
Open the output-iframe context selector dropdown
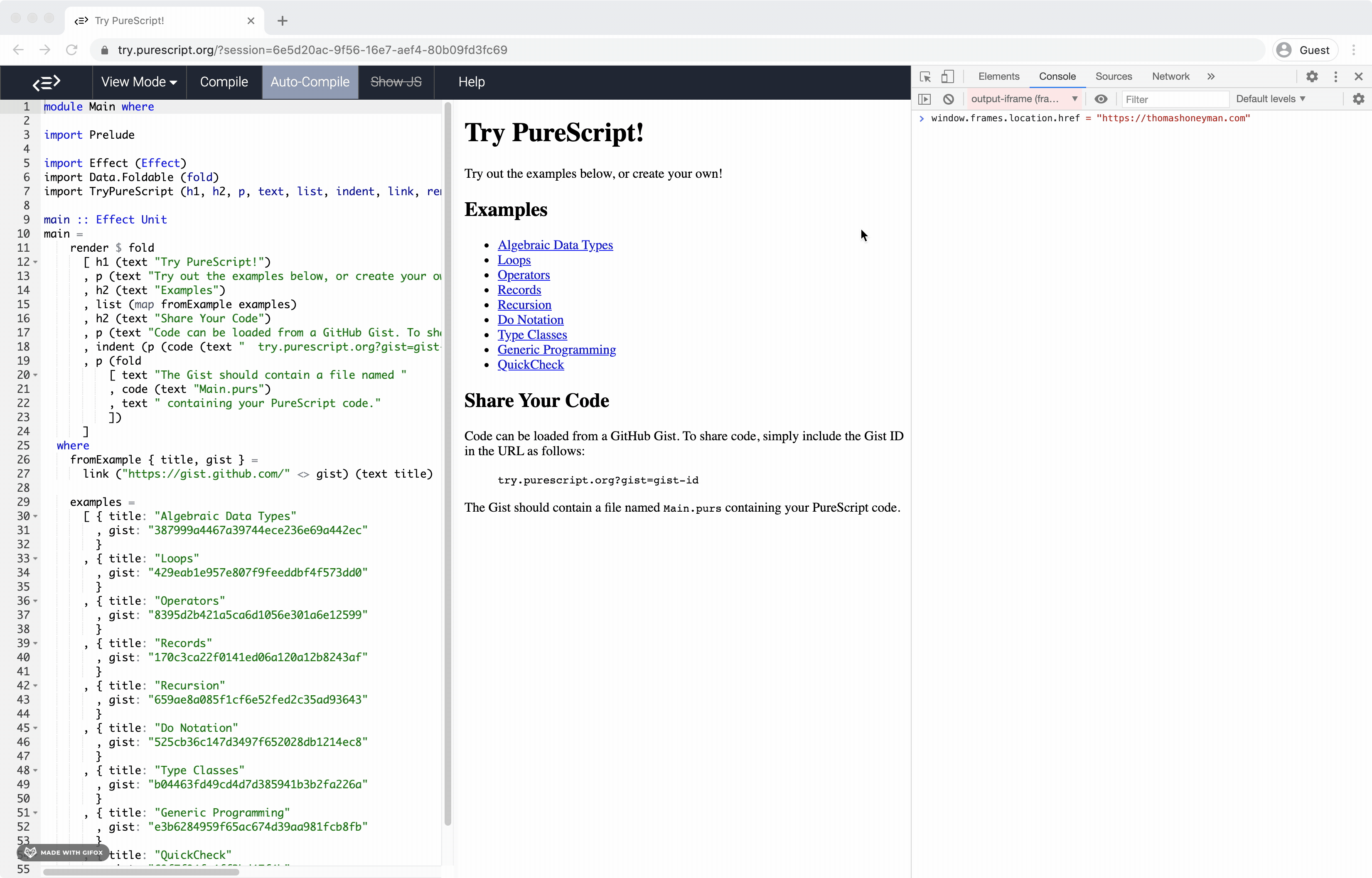pyautogui.click(x=1023, y=99)
